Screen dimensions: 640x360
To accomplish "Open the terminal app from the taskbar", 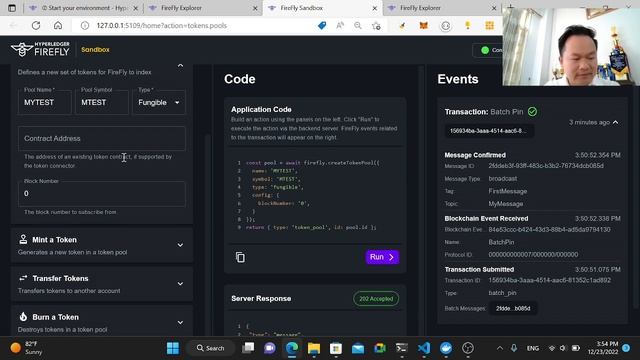I will (x=402, y=348).
